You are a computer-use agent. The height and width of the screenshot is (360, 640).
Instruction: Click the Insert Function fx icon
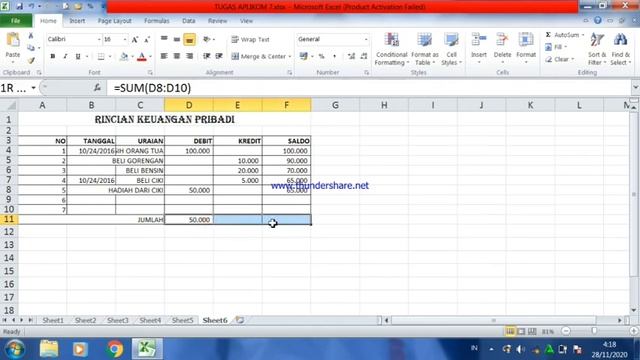(x=97, y=88)
